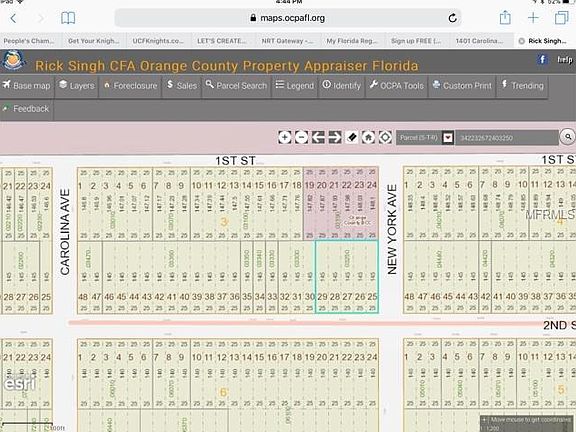Open the Layers menu
The image size is (576, 432).
77,86
